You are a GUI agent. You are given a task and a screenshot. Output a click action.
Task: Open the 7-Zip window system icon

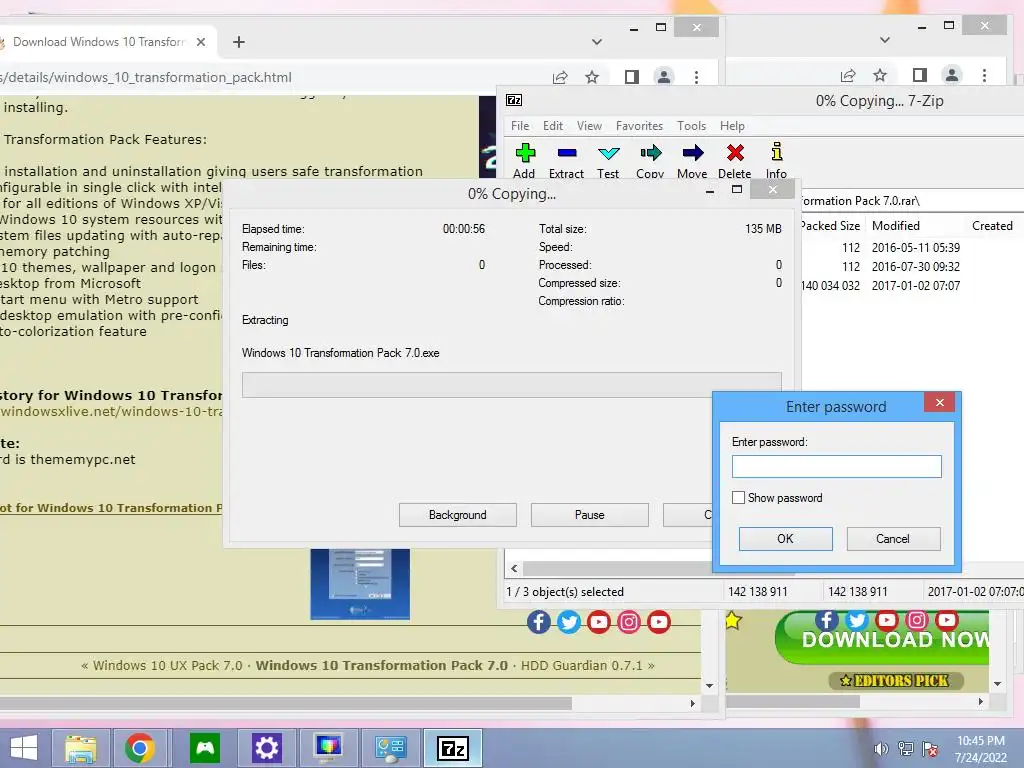514,100
